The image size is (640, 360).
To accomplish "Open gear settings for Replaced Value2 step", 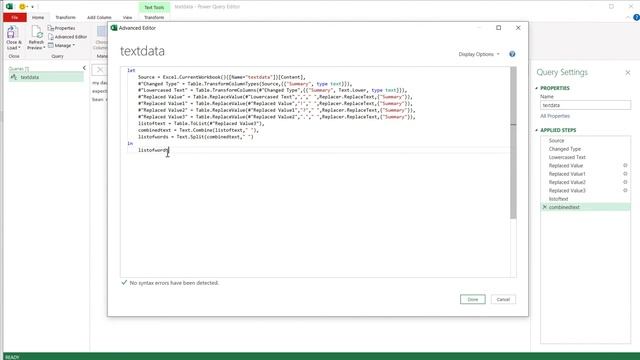I will 625,182.
